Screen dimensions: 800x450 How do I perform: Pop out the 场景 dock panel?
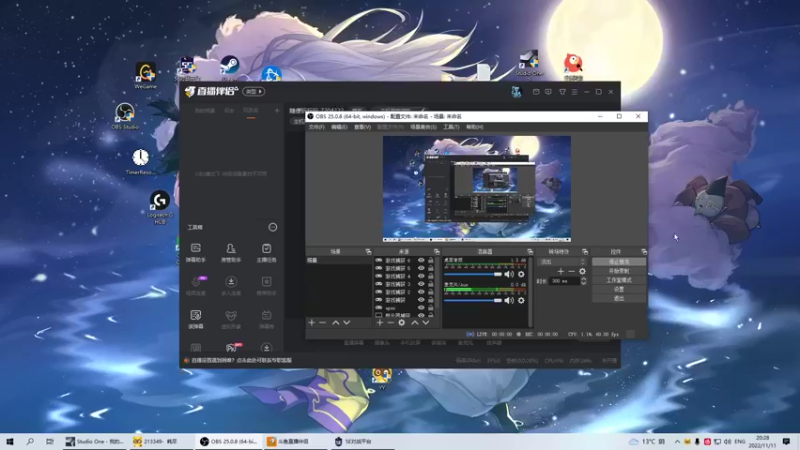coord(368,252)
